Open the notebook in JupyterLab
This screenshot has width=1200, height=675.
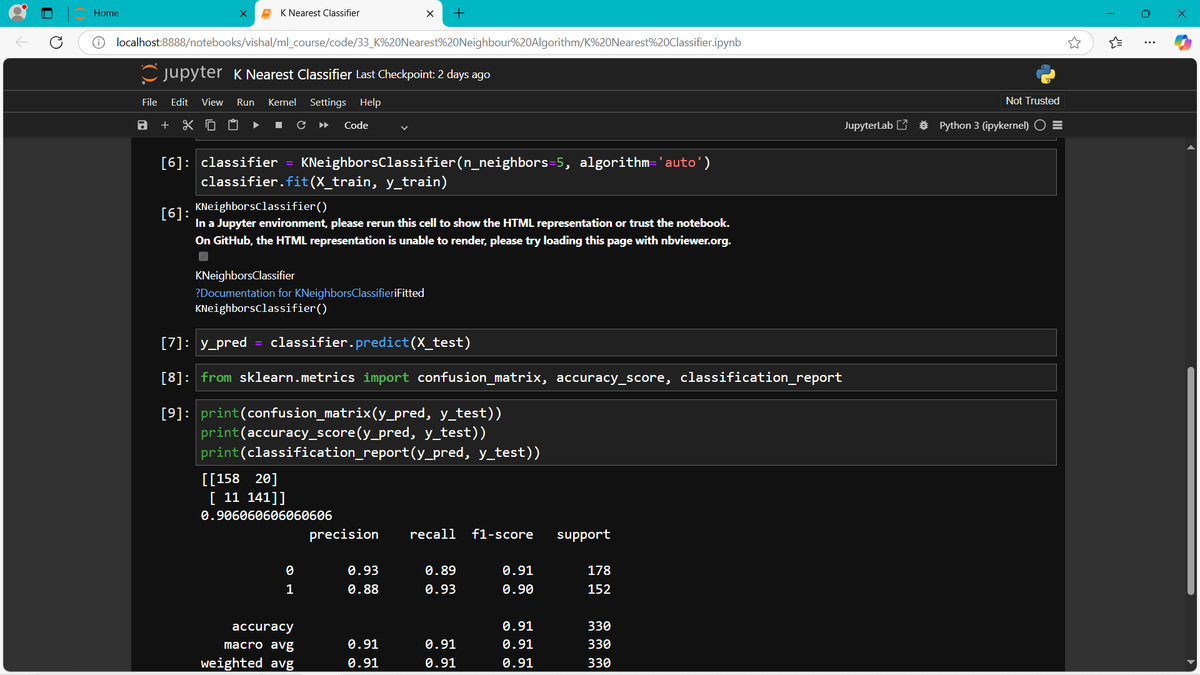(876, 126)
